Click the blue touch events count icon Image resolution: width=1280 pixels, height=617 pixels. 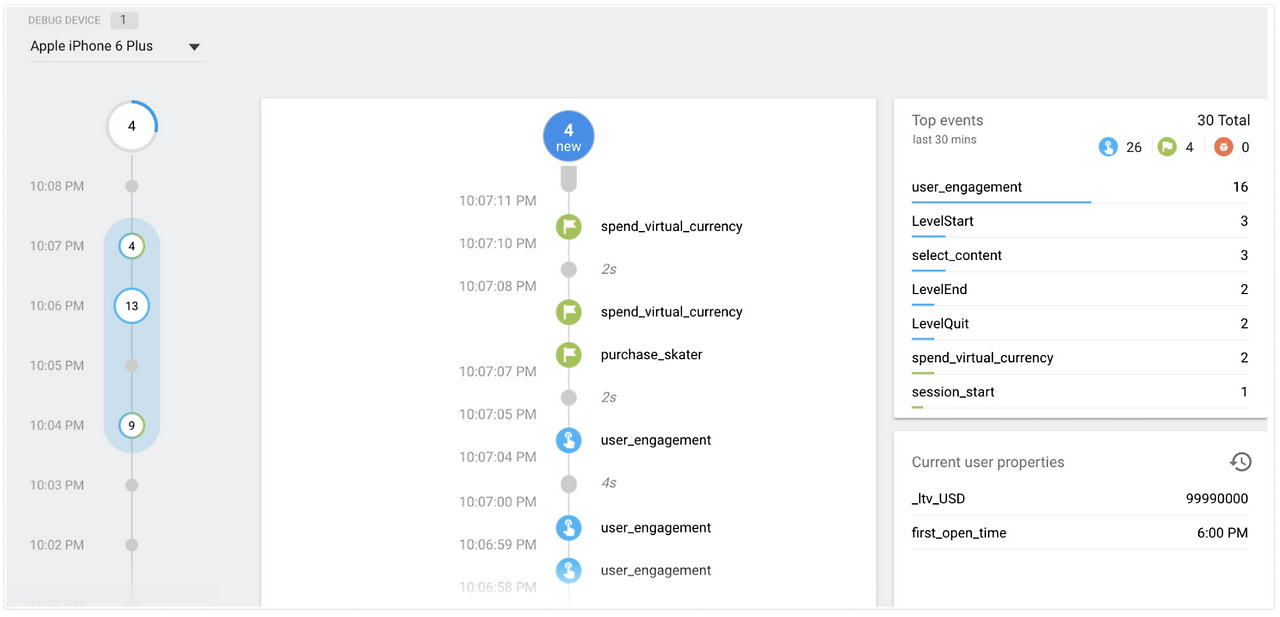coord(1108,147)
